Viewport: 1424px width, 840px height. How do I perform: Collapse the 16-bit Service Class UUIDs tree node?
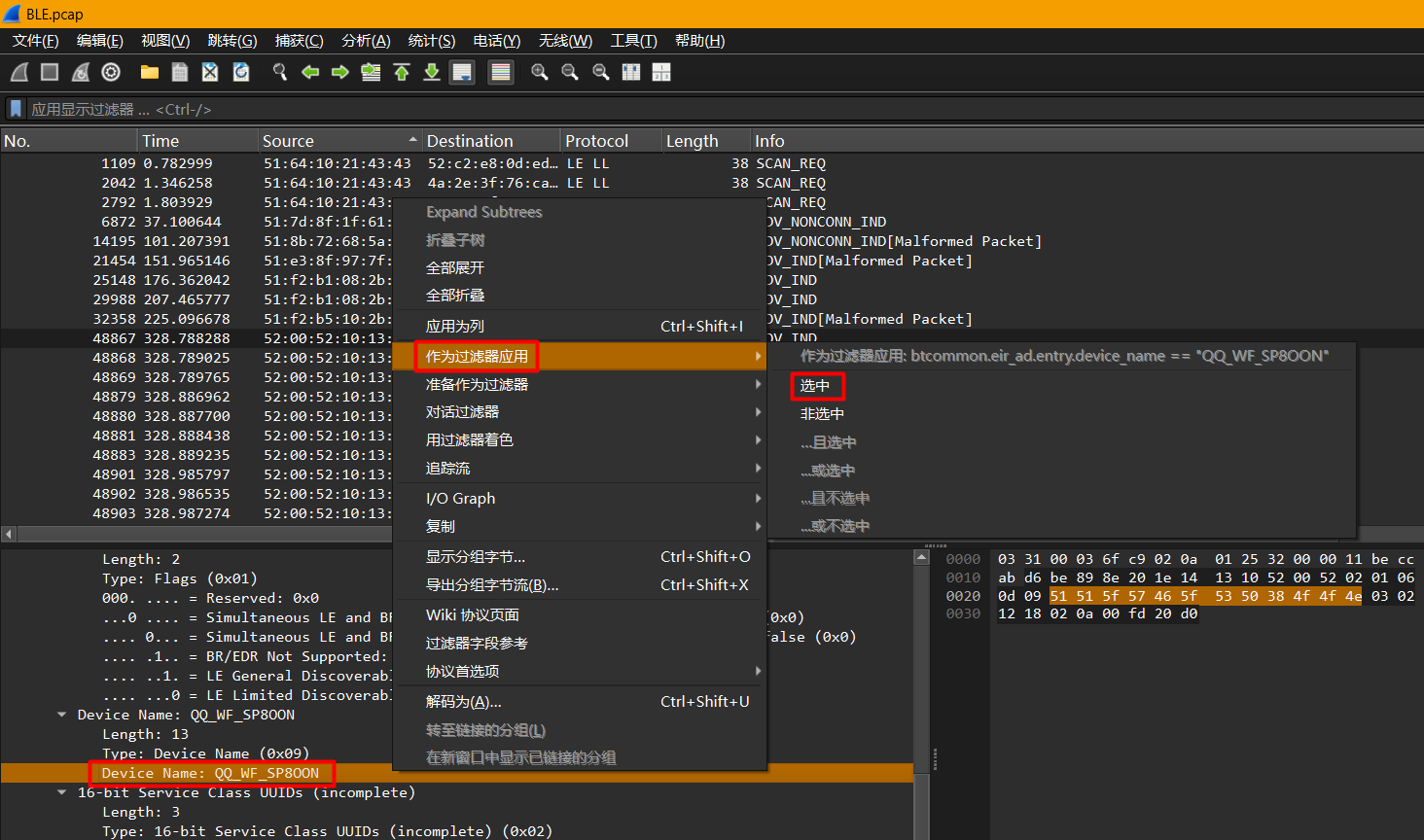coord(62,792)
